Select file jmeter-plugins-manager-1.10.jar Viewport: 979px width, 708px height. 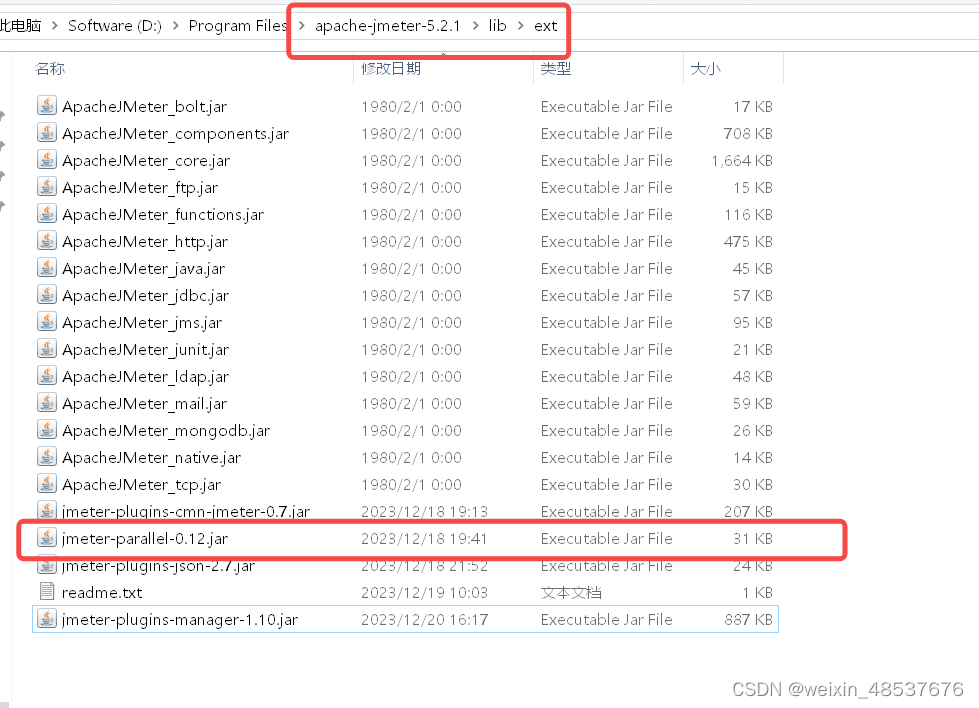pos(180,619)
